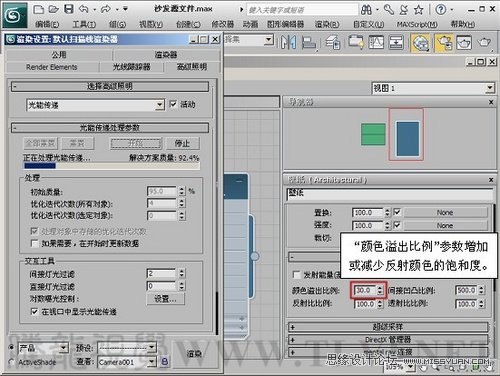Open the 预设 preset dropdown
Screen dimensions: 500x376
coord(152,347)
